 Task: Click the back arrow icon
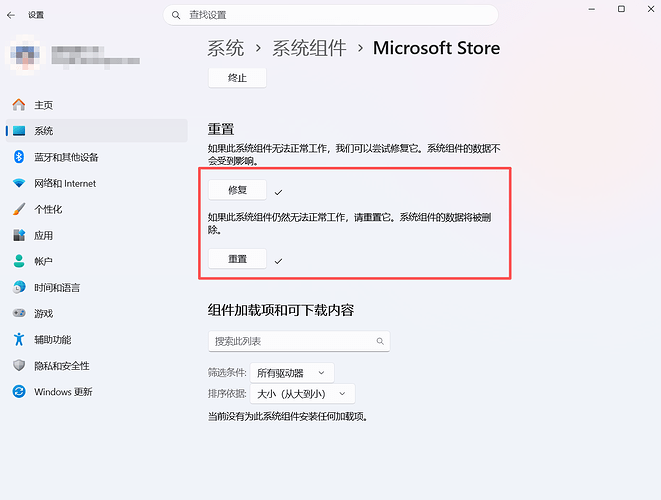pos(11,15)
